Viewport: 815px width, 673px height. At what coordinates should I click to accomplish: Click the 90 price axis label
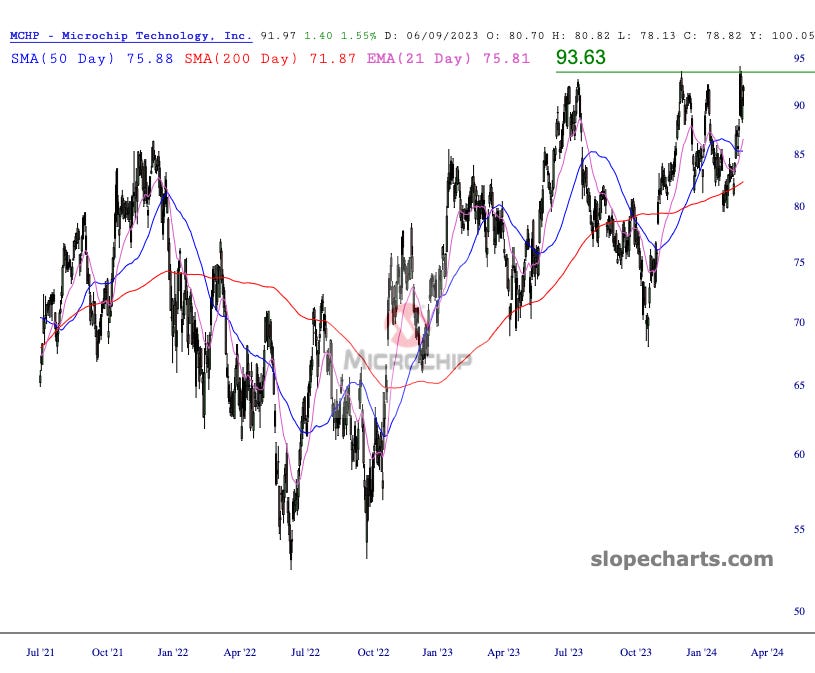pos(799,105)
